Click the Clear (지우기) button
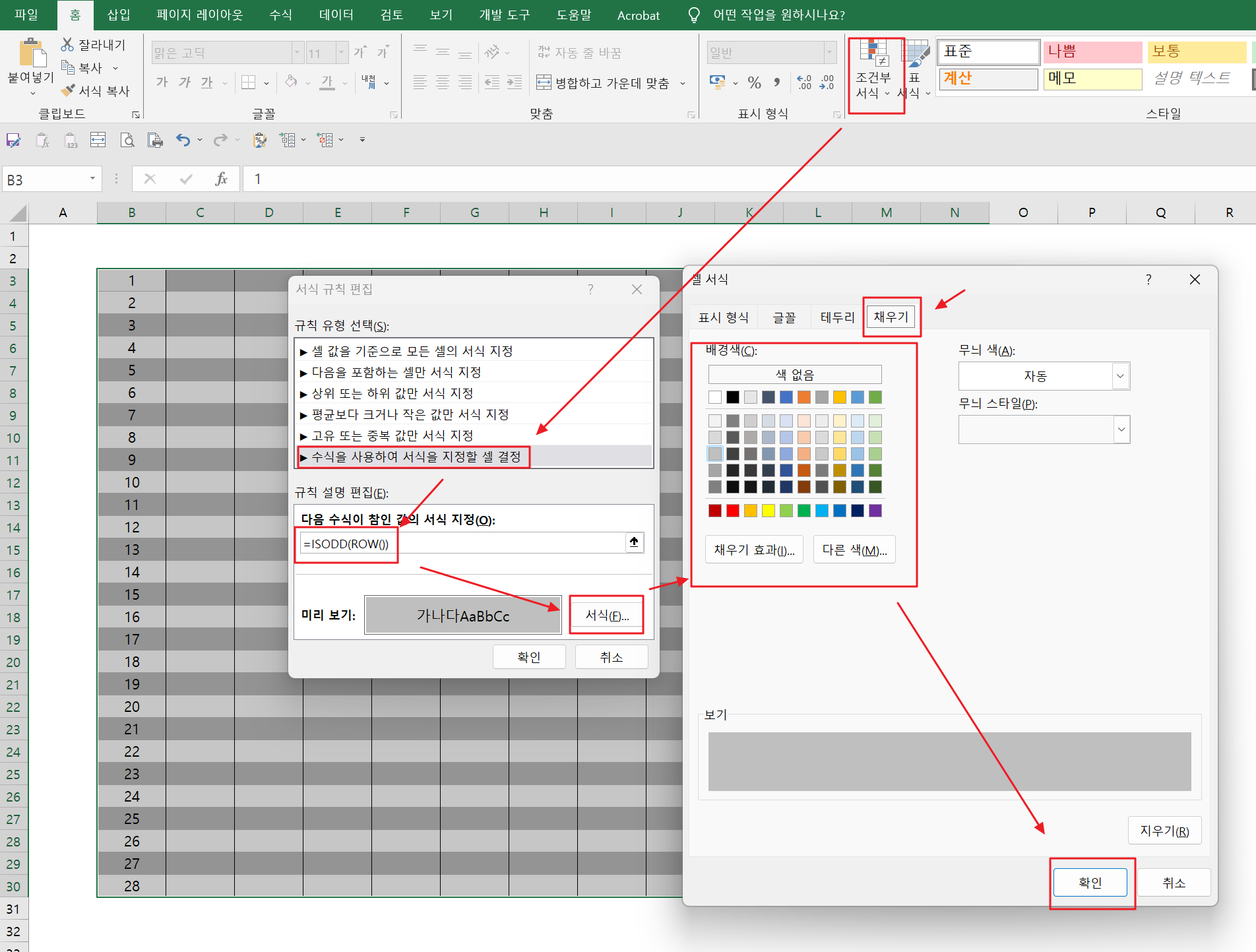The height and width of the screenshot is (952, 1256). (x=1164, y=831)
